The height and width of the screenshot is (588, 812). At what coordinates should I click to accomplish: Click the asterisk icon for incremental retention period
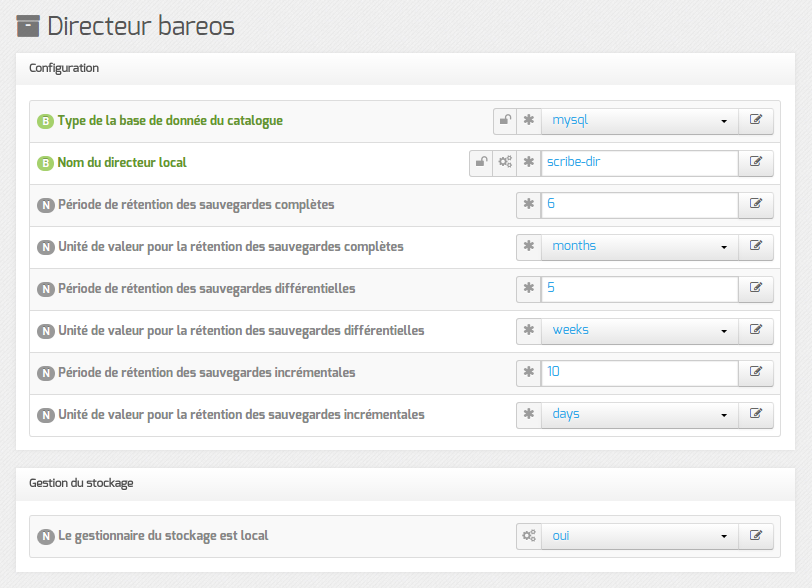click(529, 372)
